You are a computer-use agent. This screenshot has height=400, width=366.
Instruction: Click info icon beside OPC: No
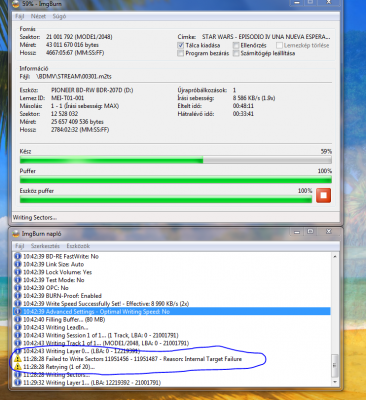18,288
